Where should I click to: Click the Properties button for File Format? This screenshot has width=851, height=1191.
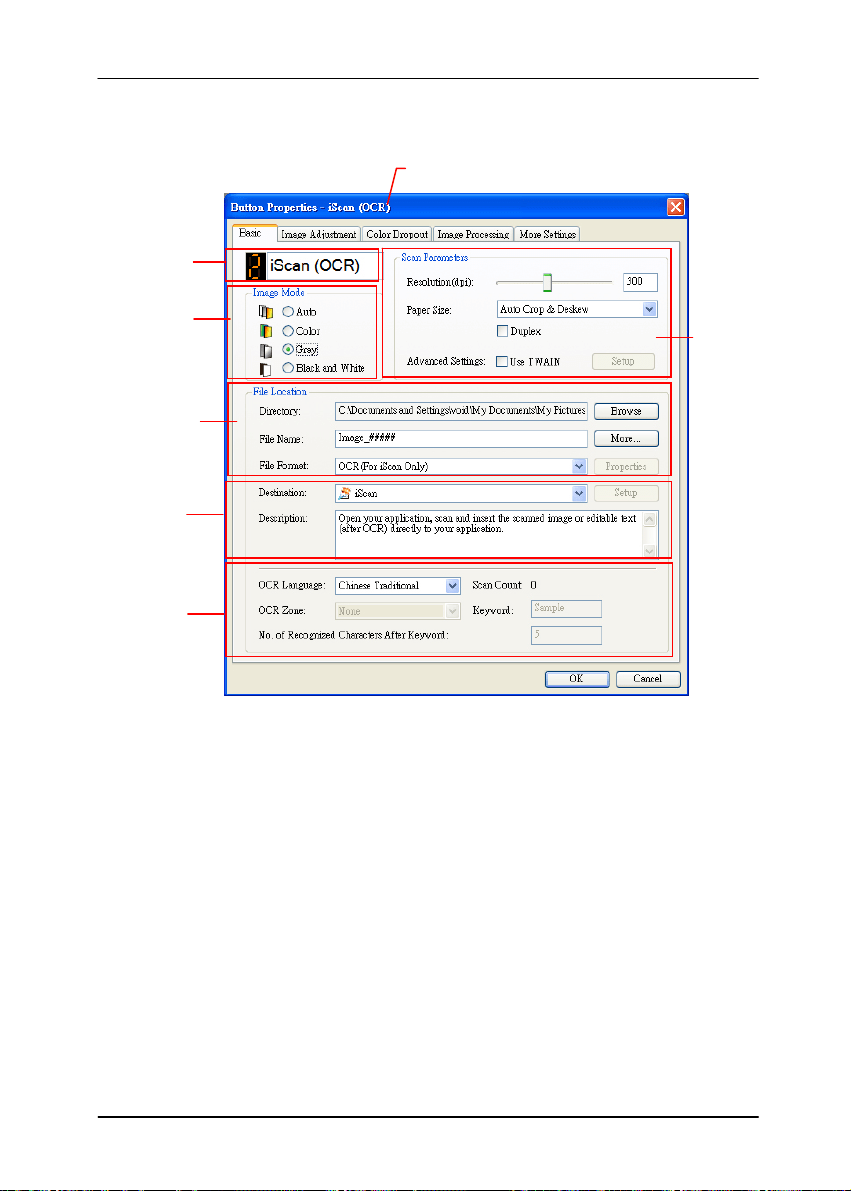tap(626, 466)
